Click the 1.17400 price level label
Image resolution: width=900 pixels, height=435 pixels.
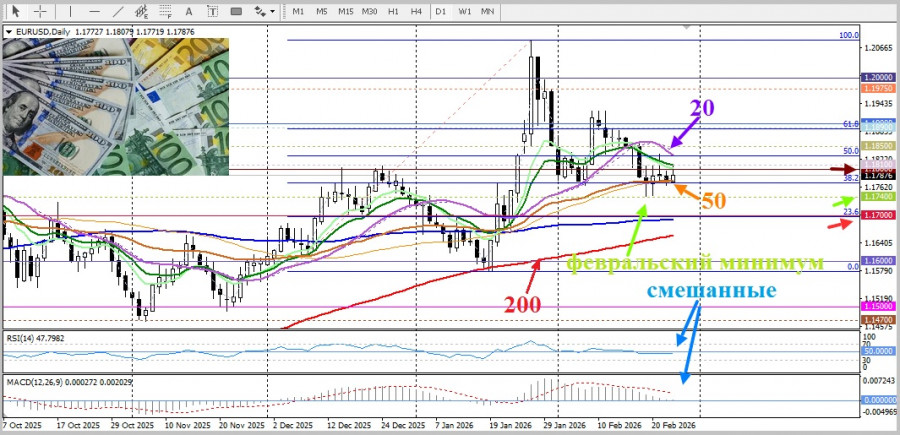[878, 196]
